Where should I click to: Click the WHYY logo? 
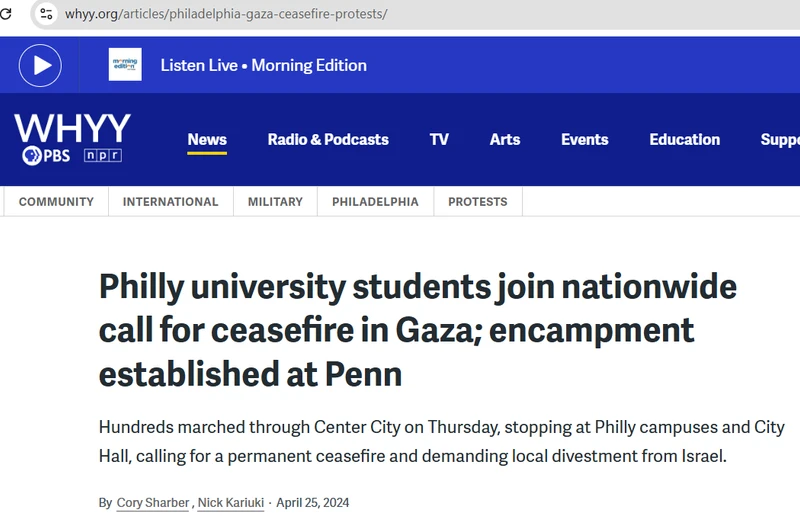(x=72, y=128)
